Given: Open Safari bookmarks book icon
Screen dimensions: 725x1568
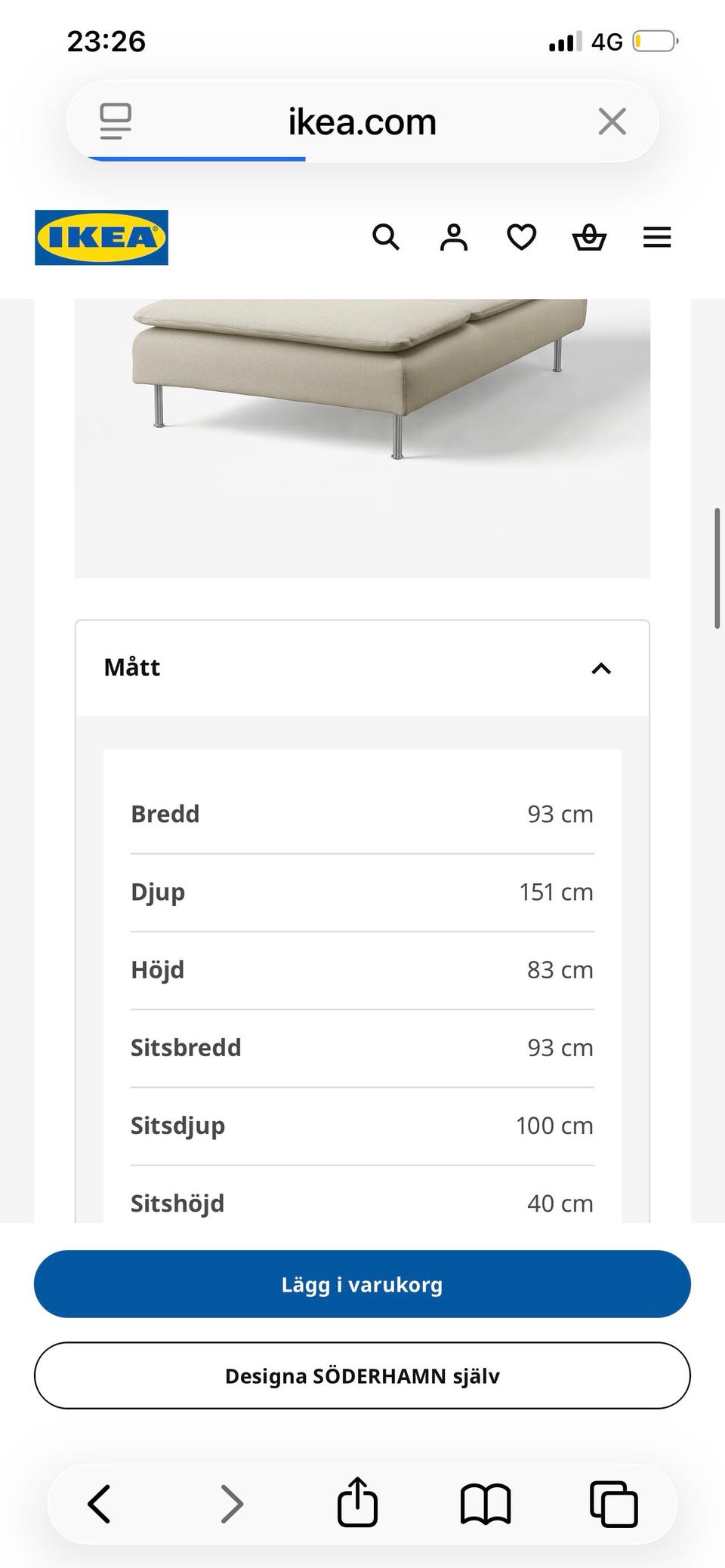Looking at the screenshot, I should click(486, 1503).
